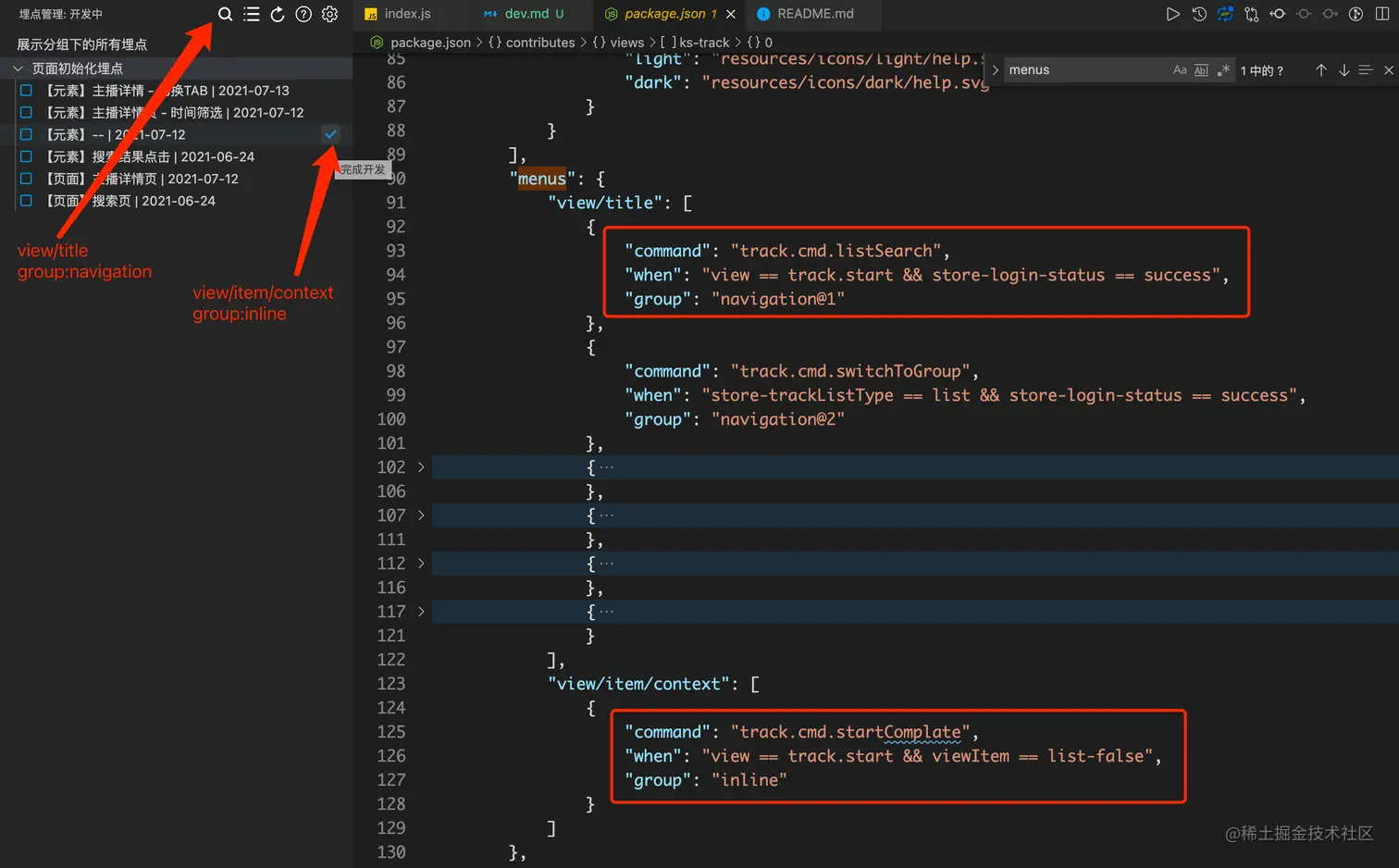Open the views breadcrumb dropdown
The height and width of the screenshot is (868, 1399).
tap(618, 43)
